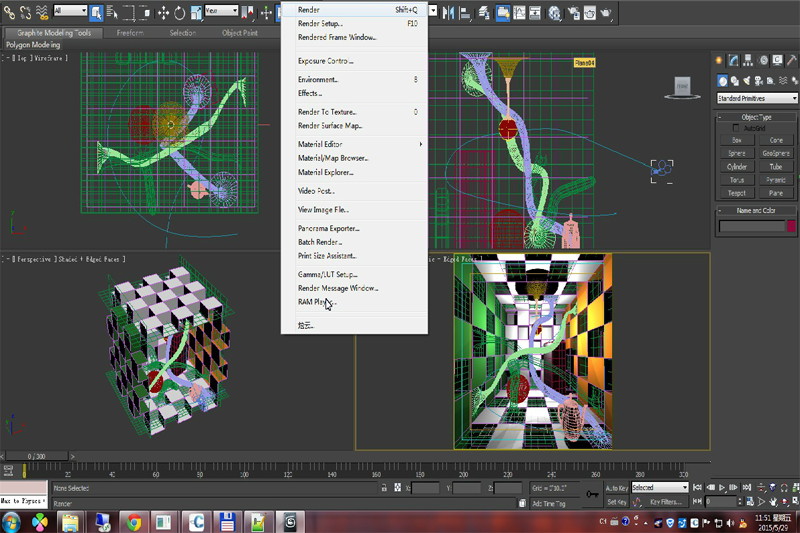Select the Lights category icon
800x533 pixels.
pyautogui.click(x=748, y=81)
